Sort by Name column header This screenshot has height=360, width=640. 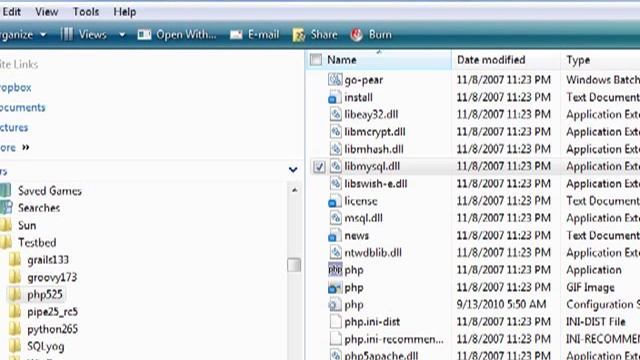pyautogui.click(x=380, y=60)
